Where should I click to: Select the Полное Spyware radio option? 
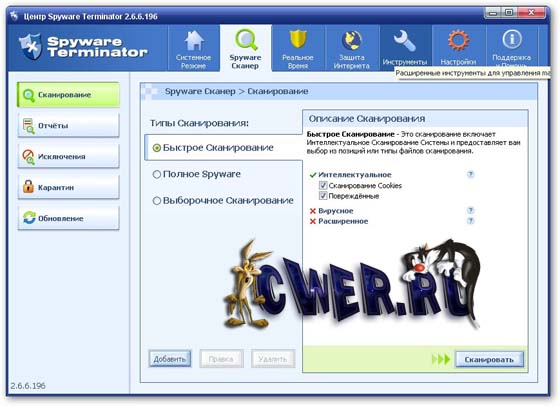pyautogui.click(x=156, y=175)
